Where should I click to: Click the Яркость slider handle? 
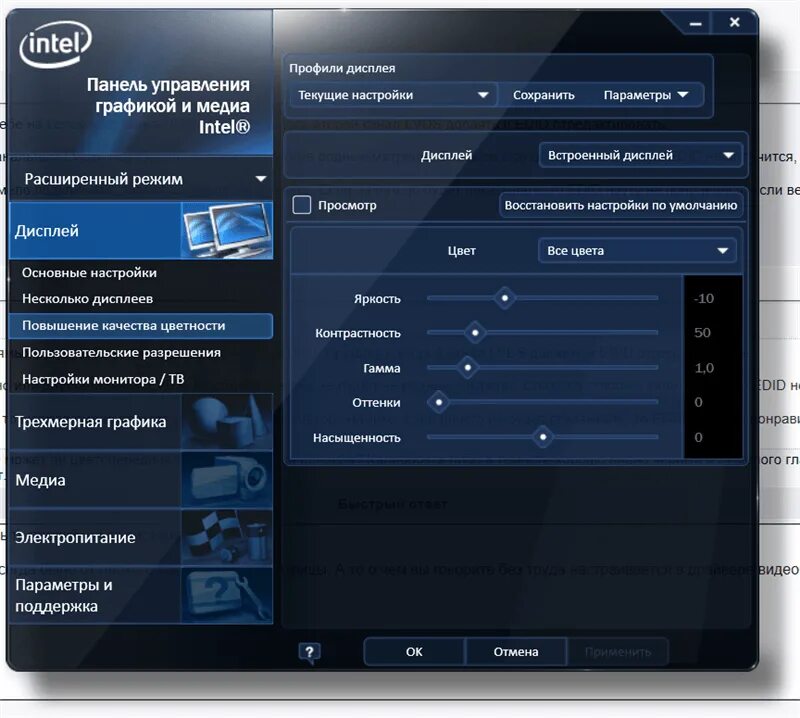[x=505, y=298]
